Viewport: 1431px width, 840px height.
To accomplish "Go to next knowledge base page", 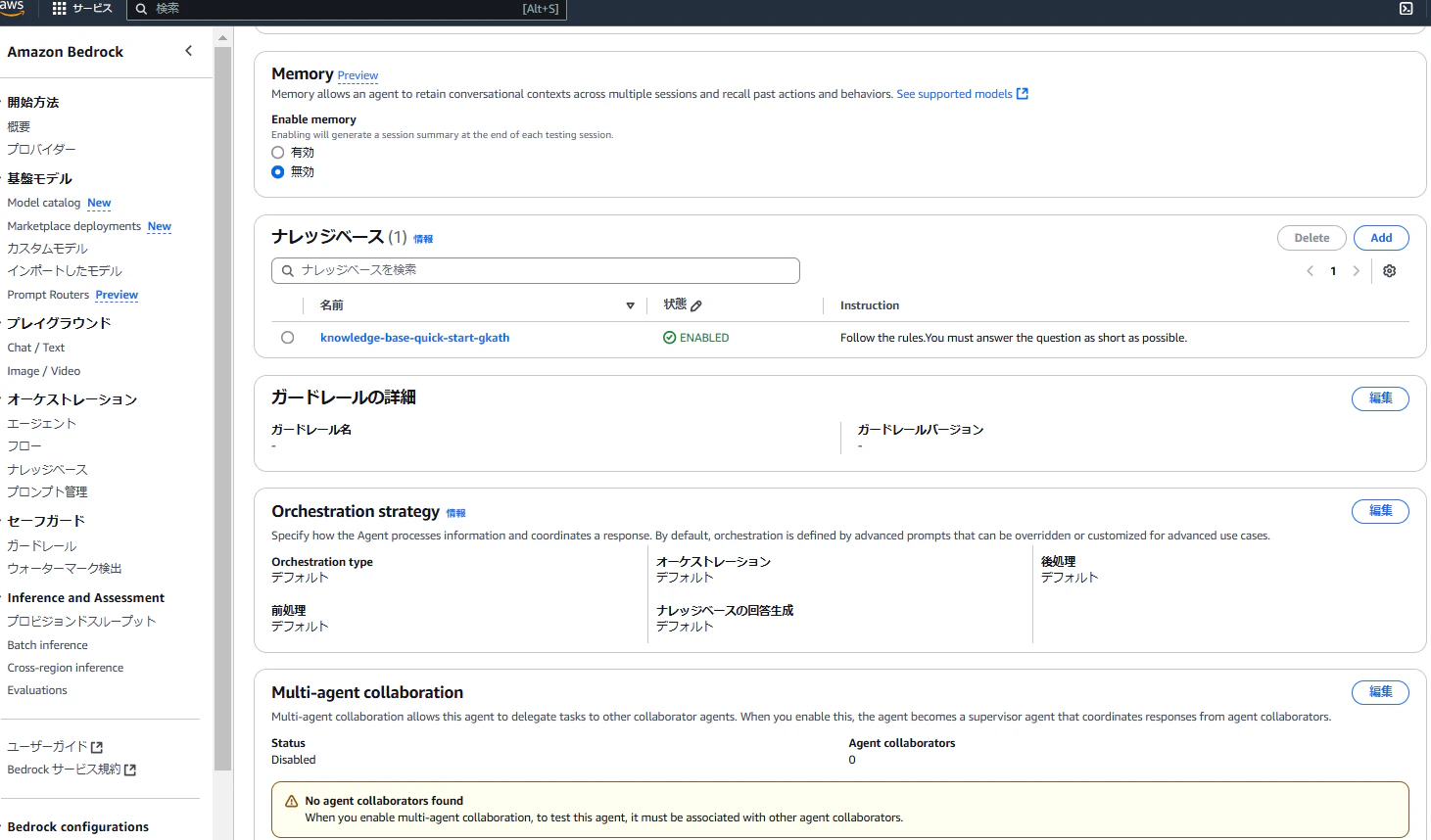I will 1357,271.
